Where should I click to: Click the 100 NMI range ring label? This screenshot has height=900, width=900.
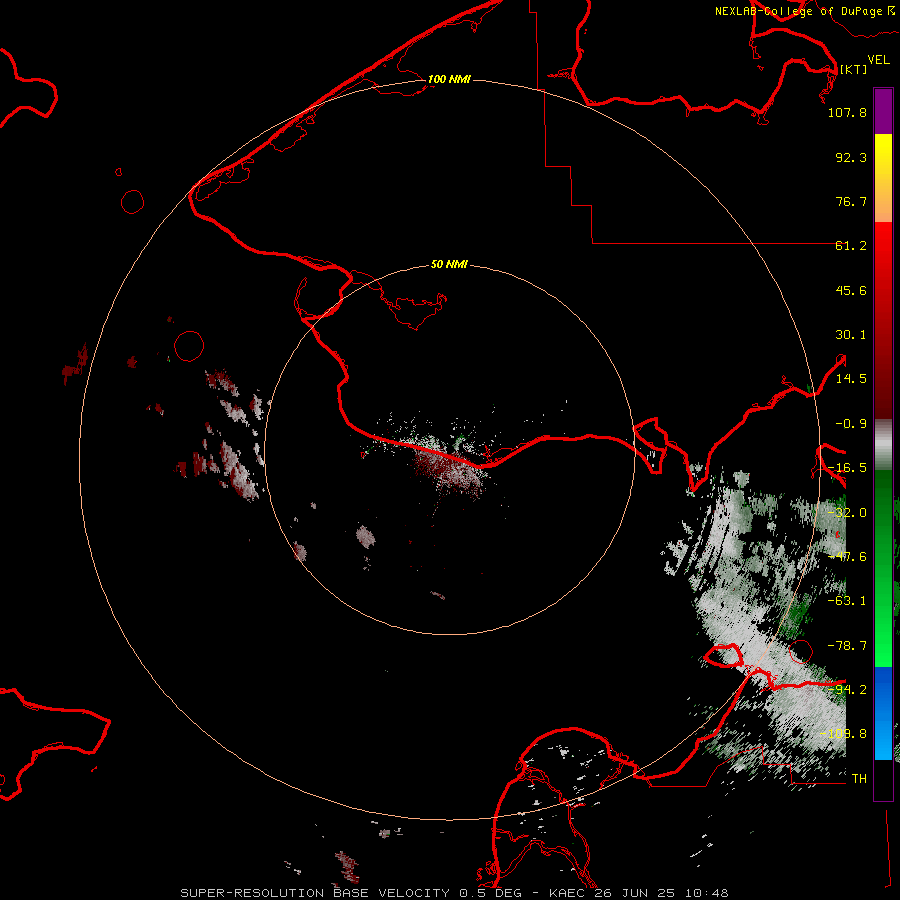click(x=449, y=79)
